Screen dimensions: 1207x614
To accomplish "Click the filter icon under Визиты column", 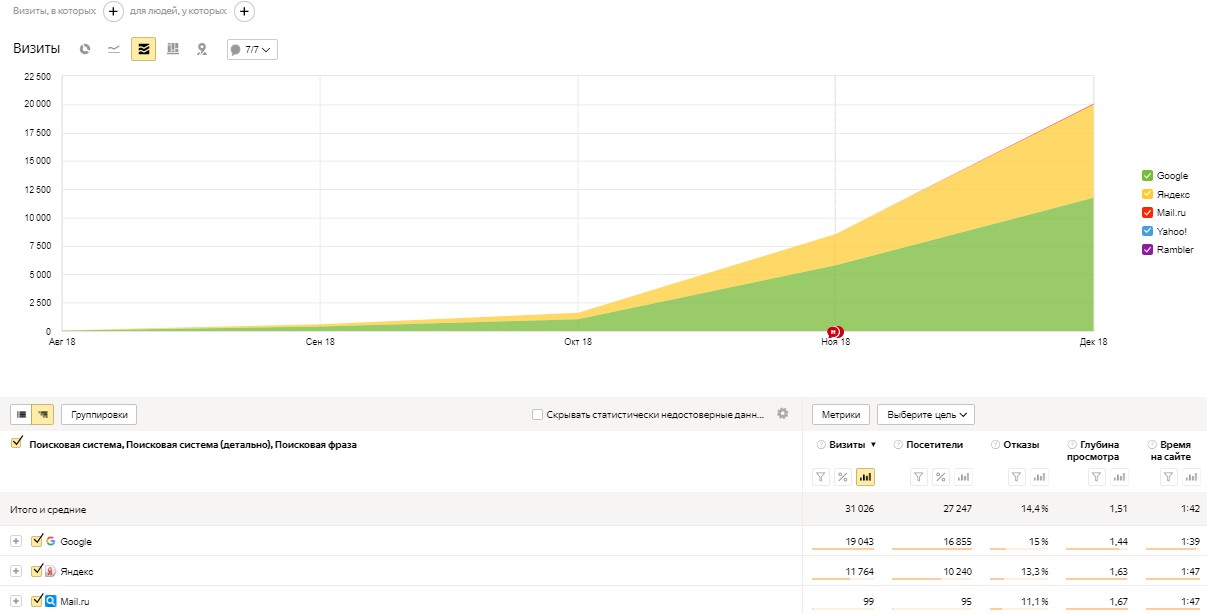I will click(x=821, y=477).
